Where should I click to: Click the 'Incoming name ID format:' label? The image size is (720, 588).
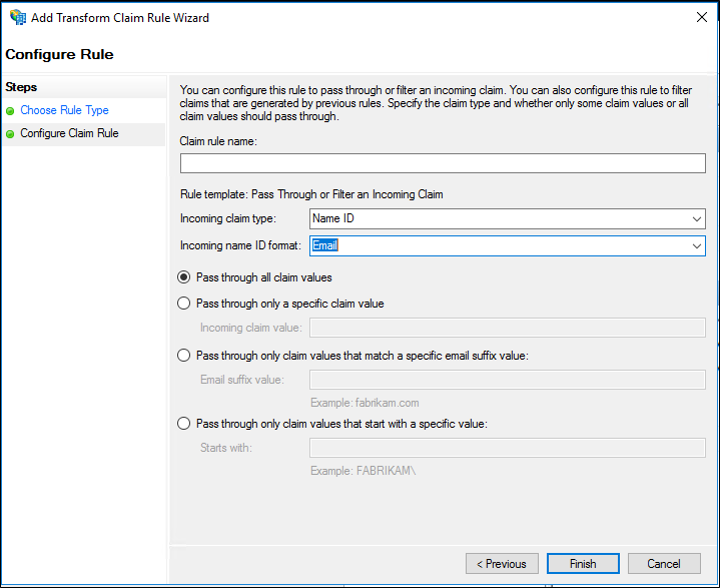point(241,246)
